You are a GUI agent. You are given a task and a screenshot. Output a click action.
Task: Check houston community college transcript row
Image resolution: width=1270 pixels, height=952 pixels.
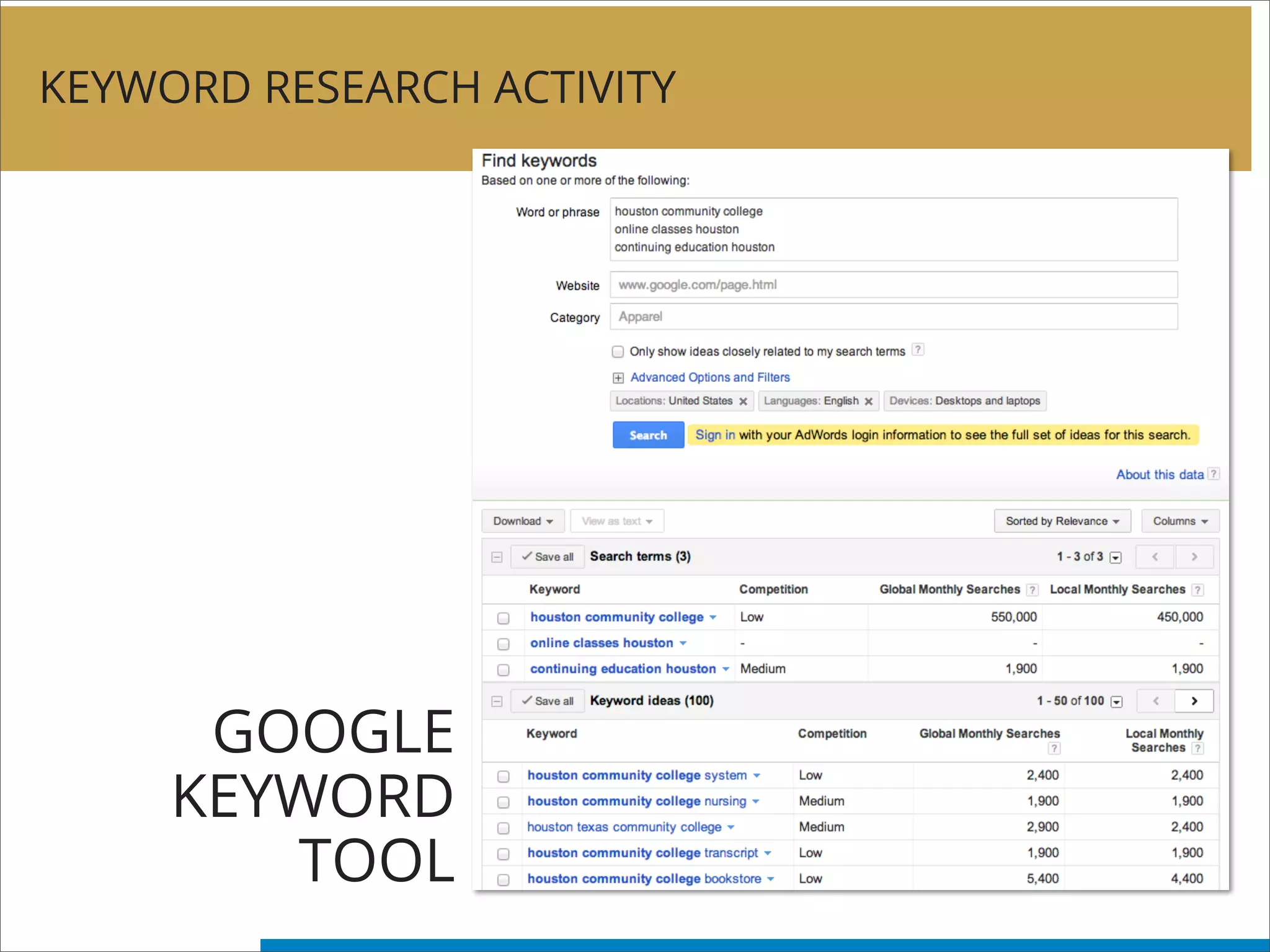(504, 854)
